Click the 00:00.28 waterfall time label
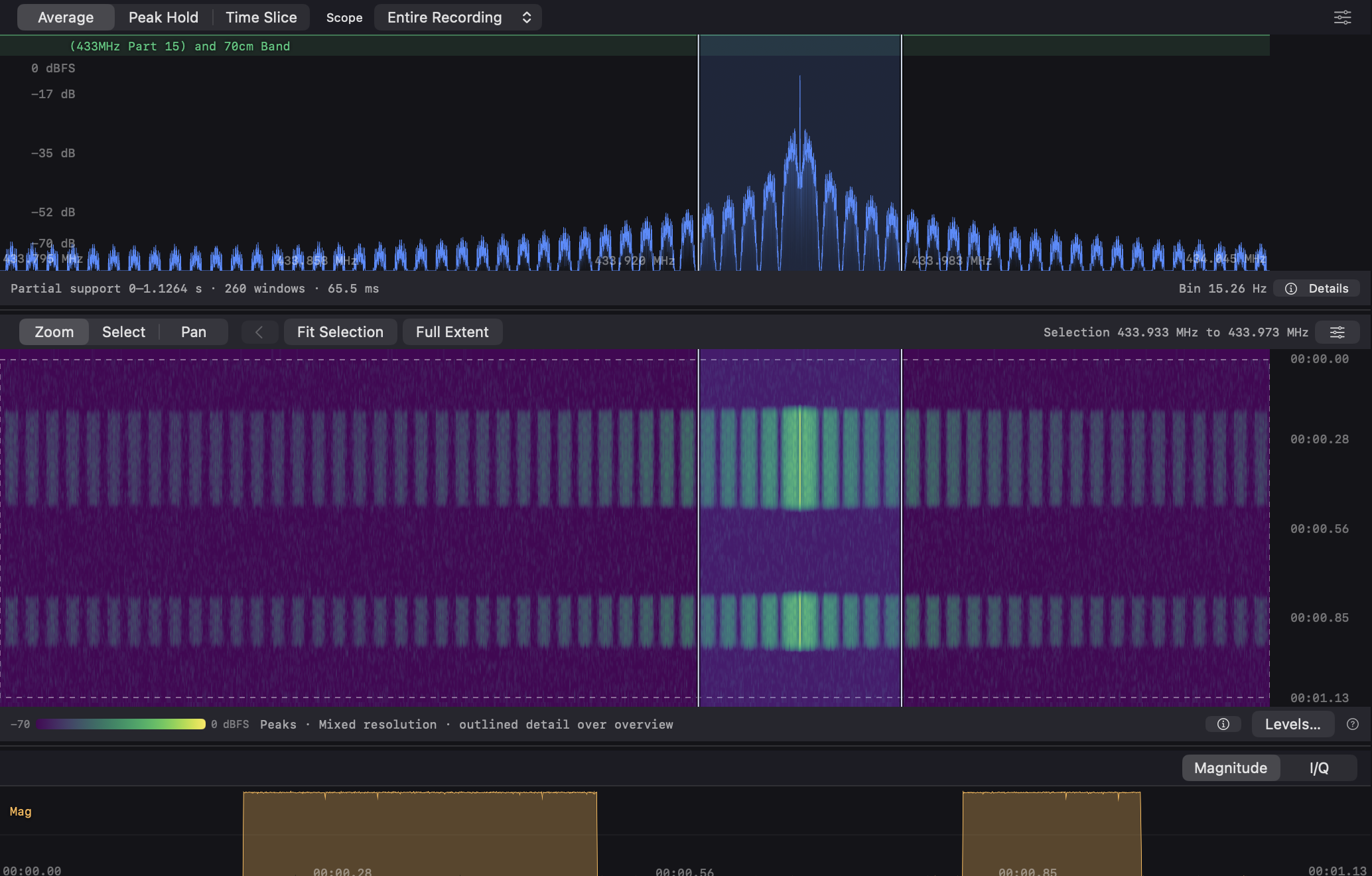Image resolution: width=1372 pixels, height=876 pixels. [x=1320, y=439]
